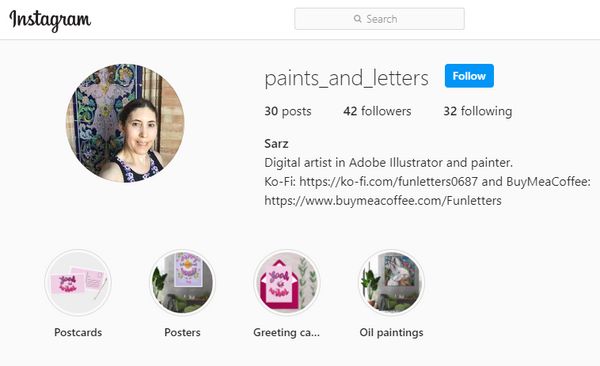Select the truncated Greeting ca... label
Screen dimensions: 600x366
(x=286, y=333)
